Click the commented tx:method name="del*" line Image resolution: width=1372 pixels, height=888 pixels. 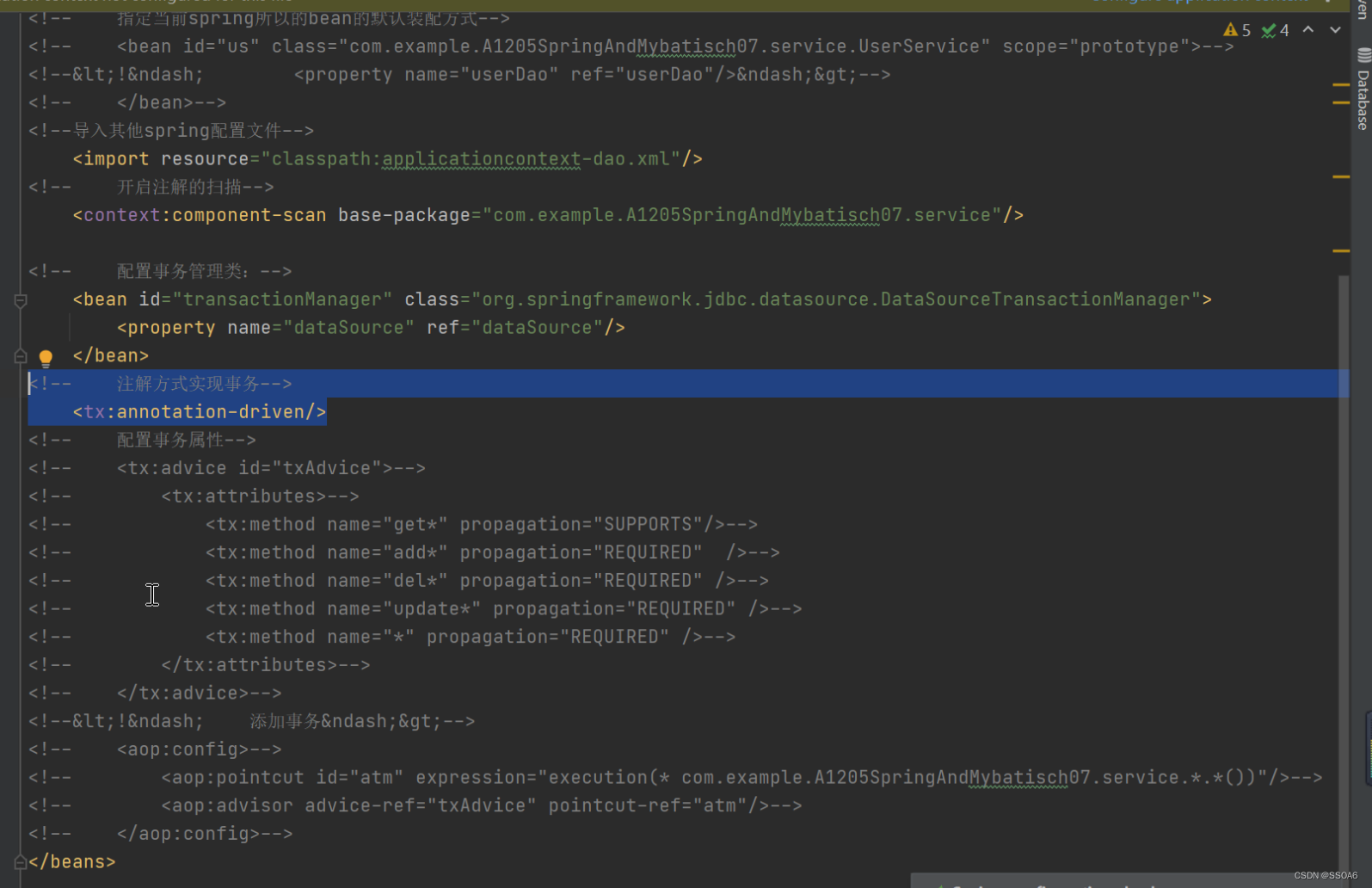399,581
